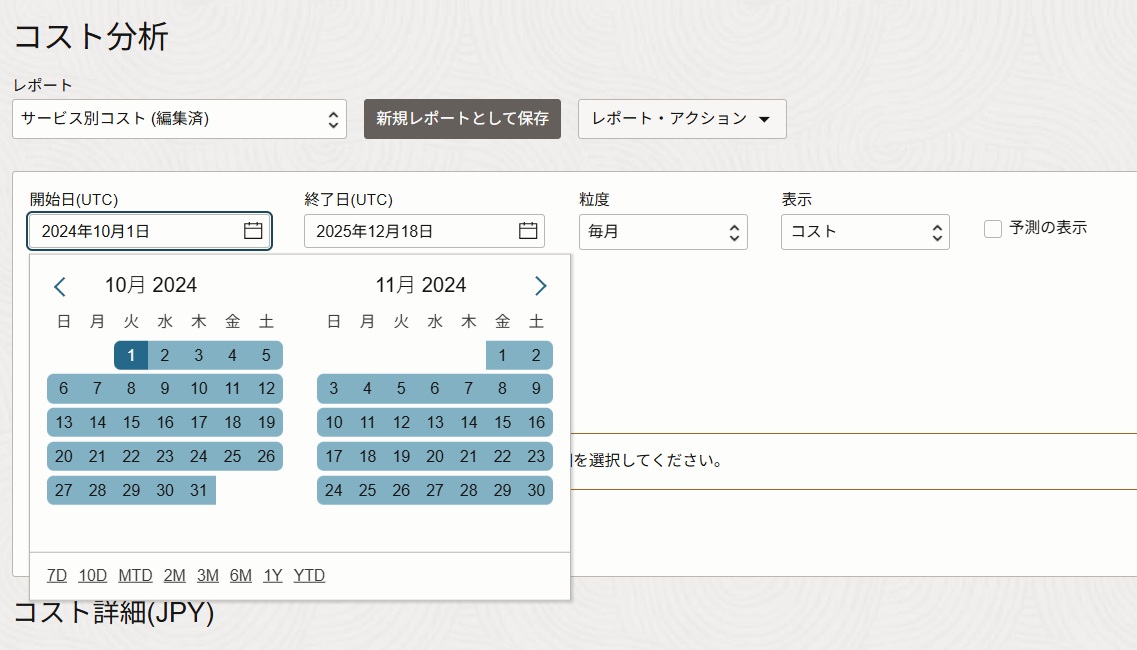Click the start date calendar icon
The width and height of the screenshot is (1137, 650).
tap(253, 231)
